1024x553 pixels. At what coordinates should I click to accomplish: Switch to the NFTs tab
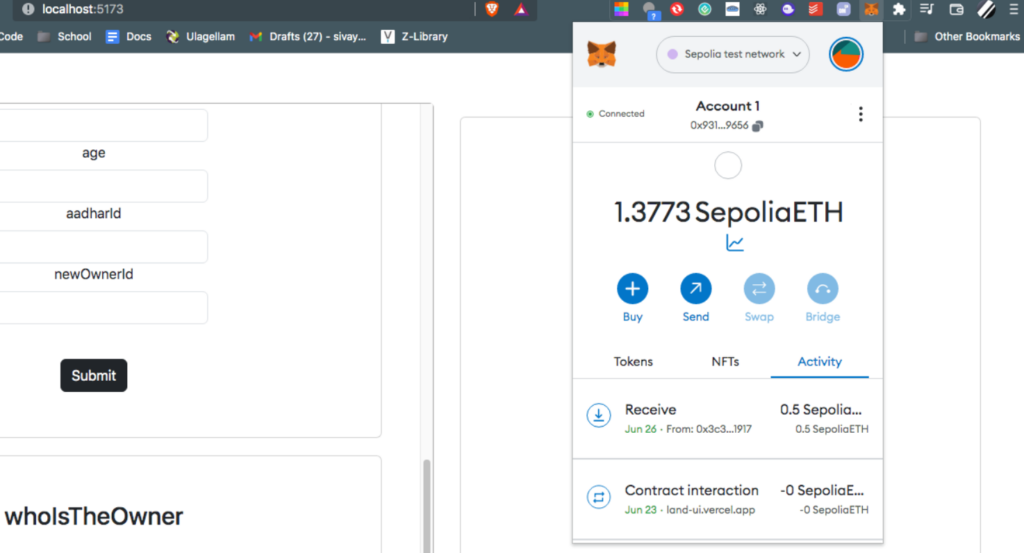725,361
